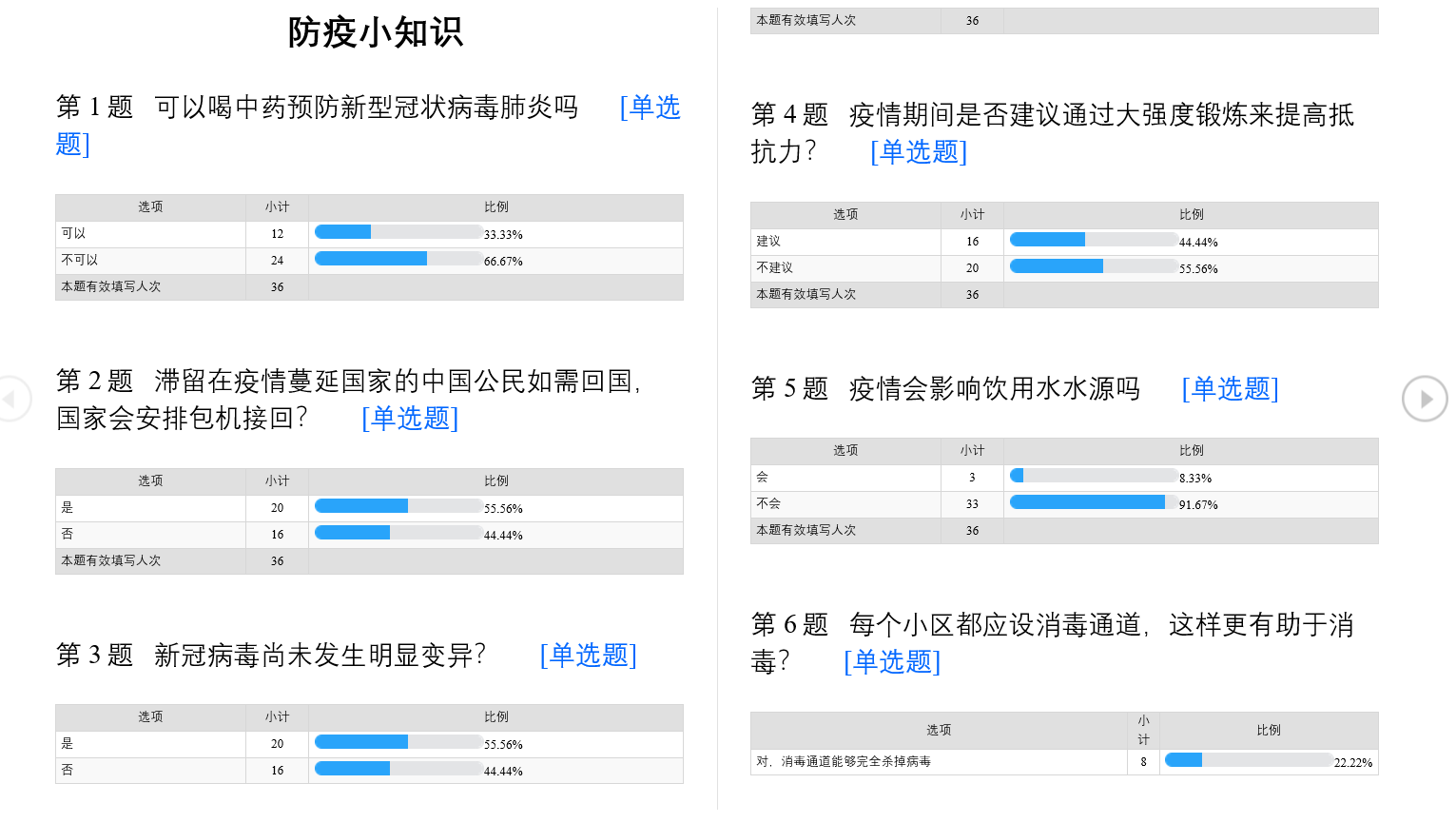This screenshot has height=823, width=1456.
Task: Click 单选题 link under question 4
Action: tap(919, 151)
